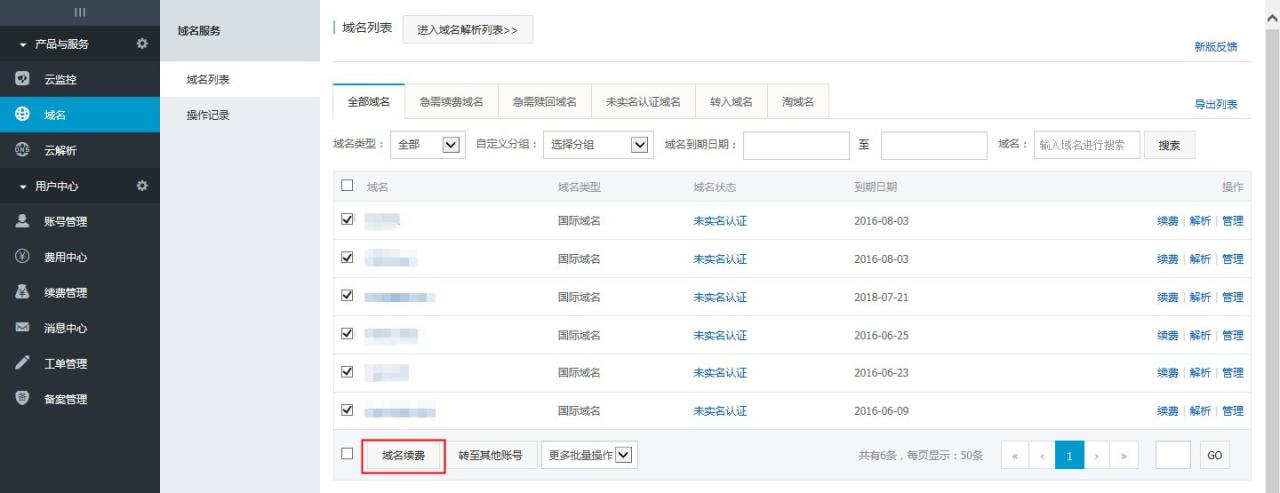The width and height of the screenshot is (1280, 493).
Task: Click 管理 for the 2016-06-23 domain
Action: 1232,373
